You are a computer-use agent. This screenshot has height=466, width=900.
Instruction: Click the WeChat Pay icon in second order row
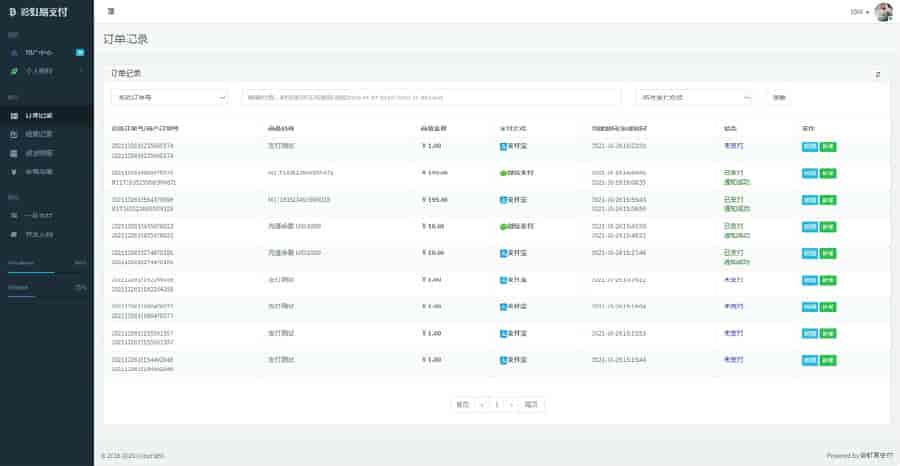[503, 173]
